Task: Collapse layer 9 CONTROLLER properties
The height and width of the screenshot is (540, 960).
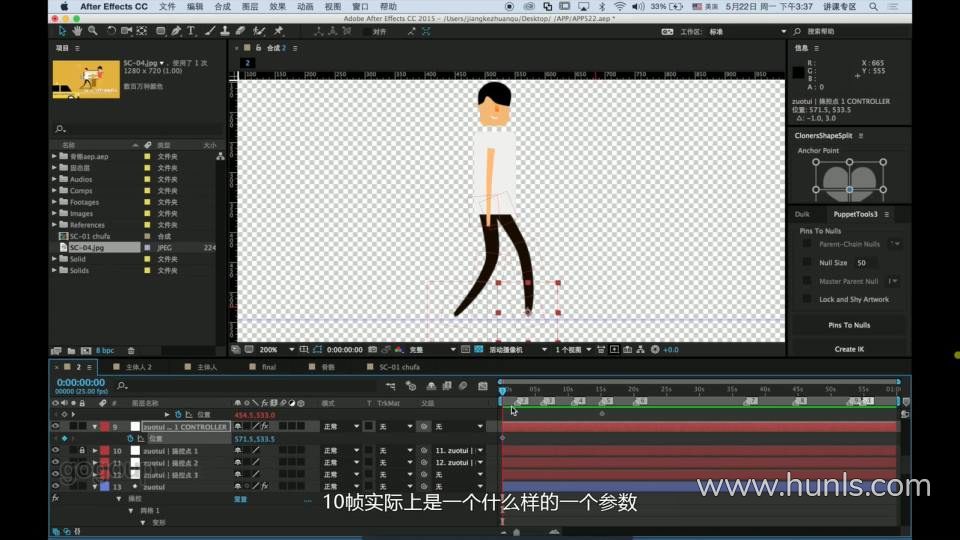Action: (x=95, y=427)
